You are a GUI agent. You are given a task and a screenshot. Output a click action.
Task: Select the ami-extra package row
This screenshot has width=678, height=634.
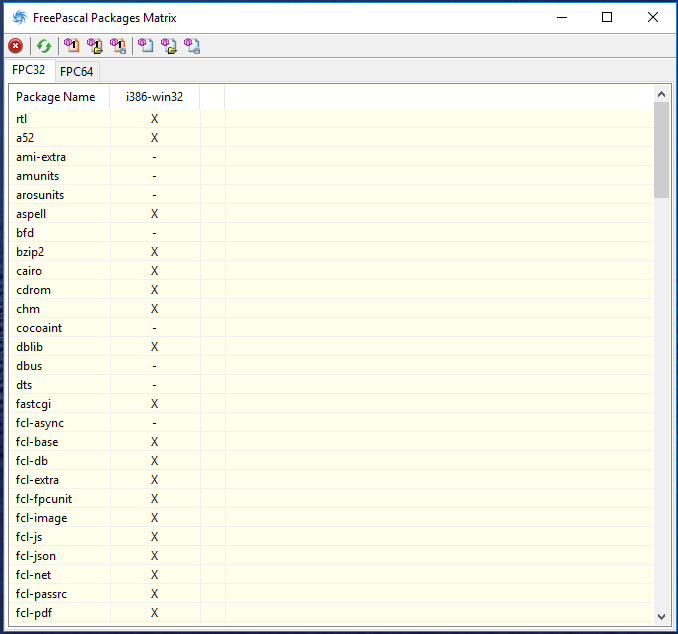(x=331, y=157)
